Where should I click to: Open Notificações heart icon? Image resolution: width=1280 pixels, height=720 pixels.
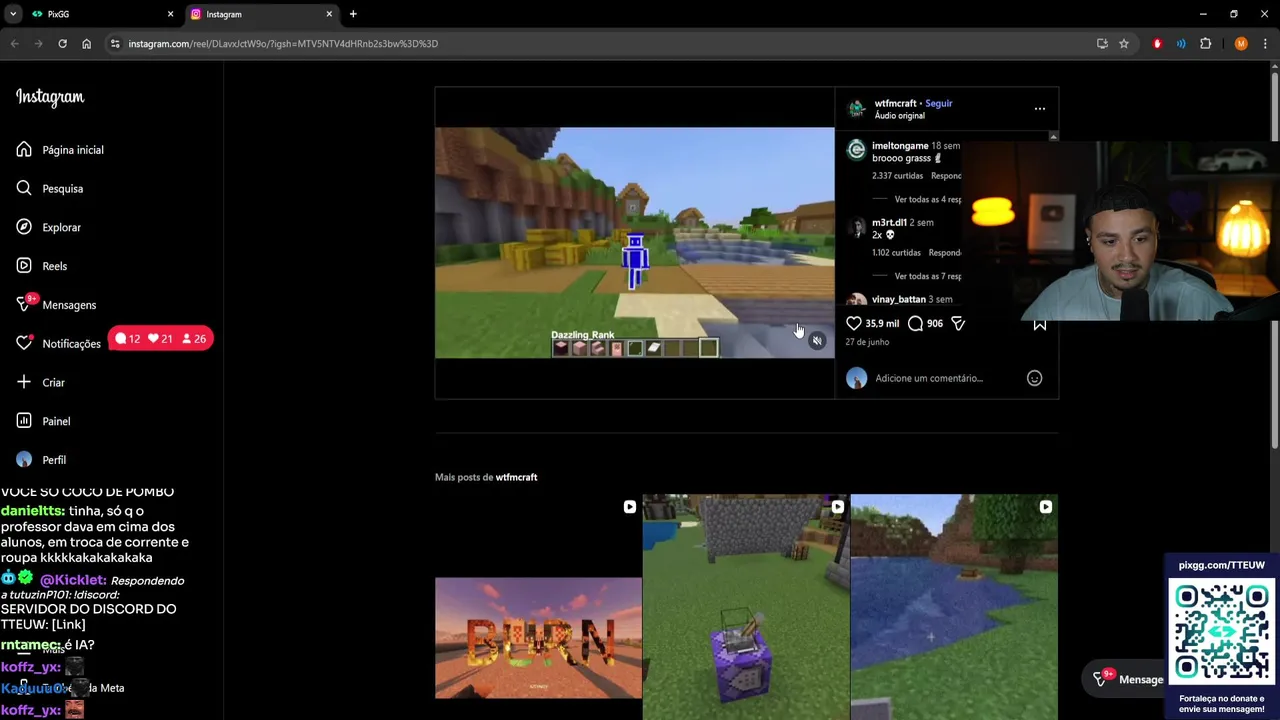[x=24, y=343]
